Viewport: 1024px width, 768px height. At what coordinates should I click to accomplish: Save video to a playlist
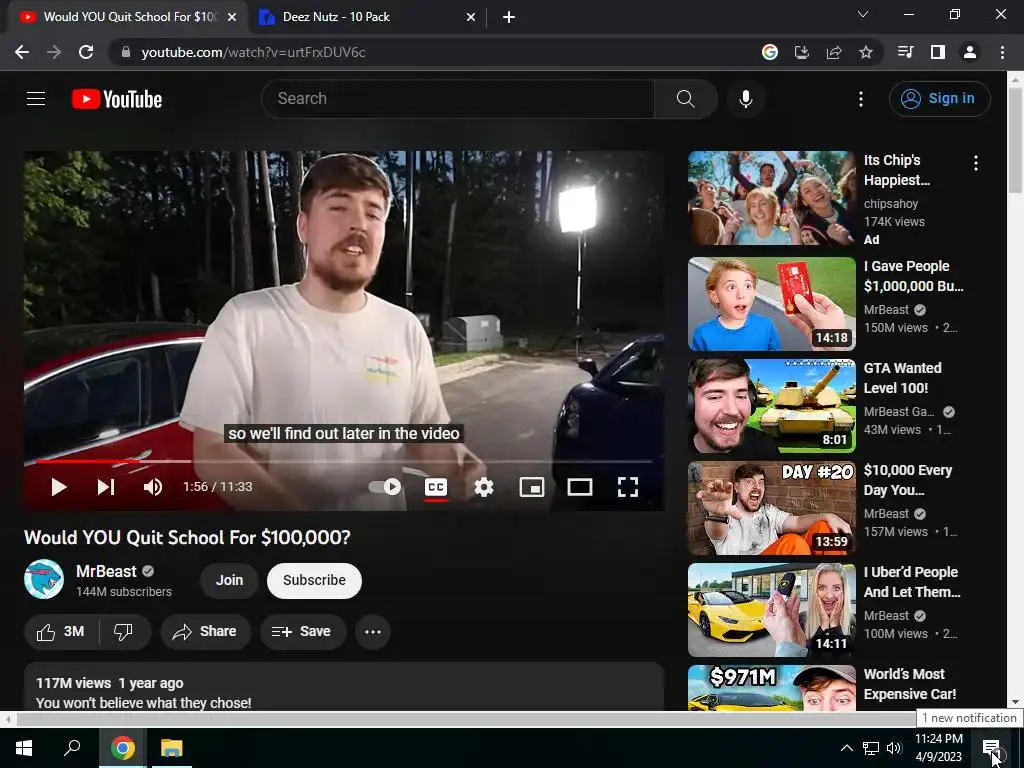(302, 632)
